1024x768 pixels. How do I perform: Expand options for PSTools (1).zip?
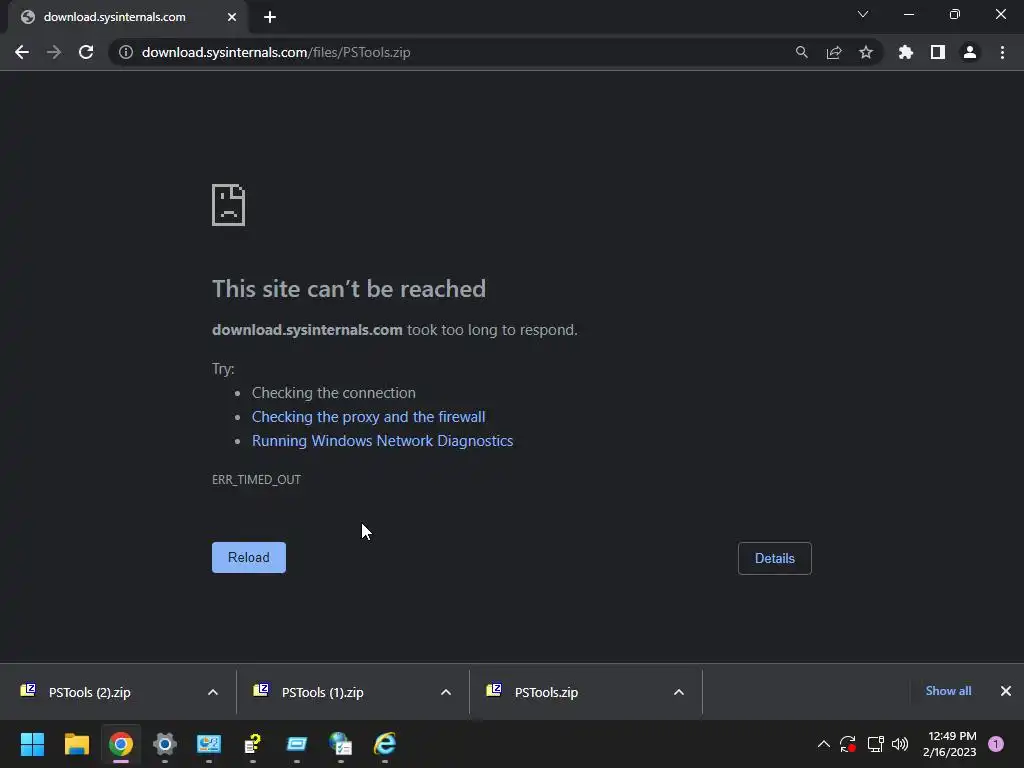click(446, 692)
